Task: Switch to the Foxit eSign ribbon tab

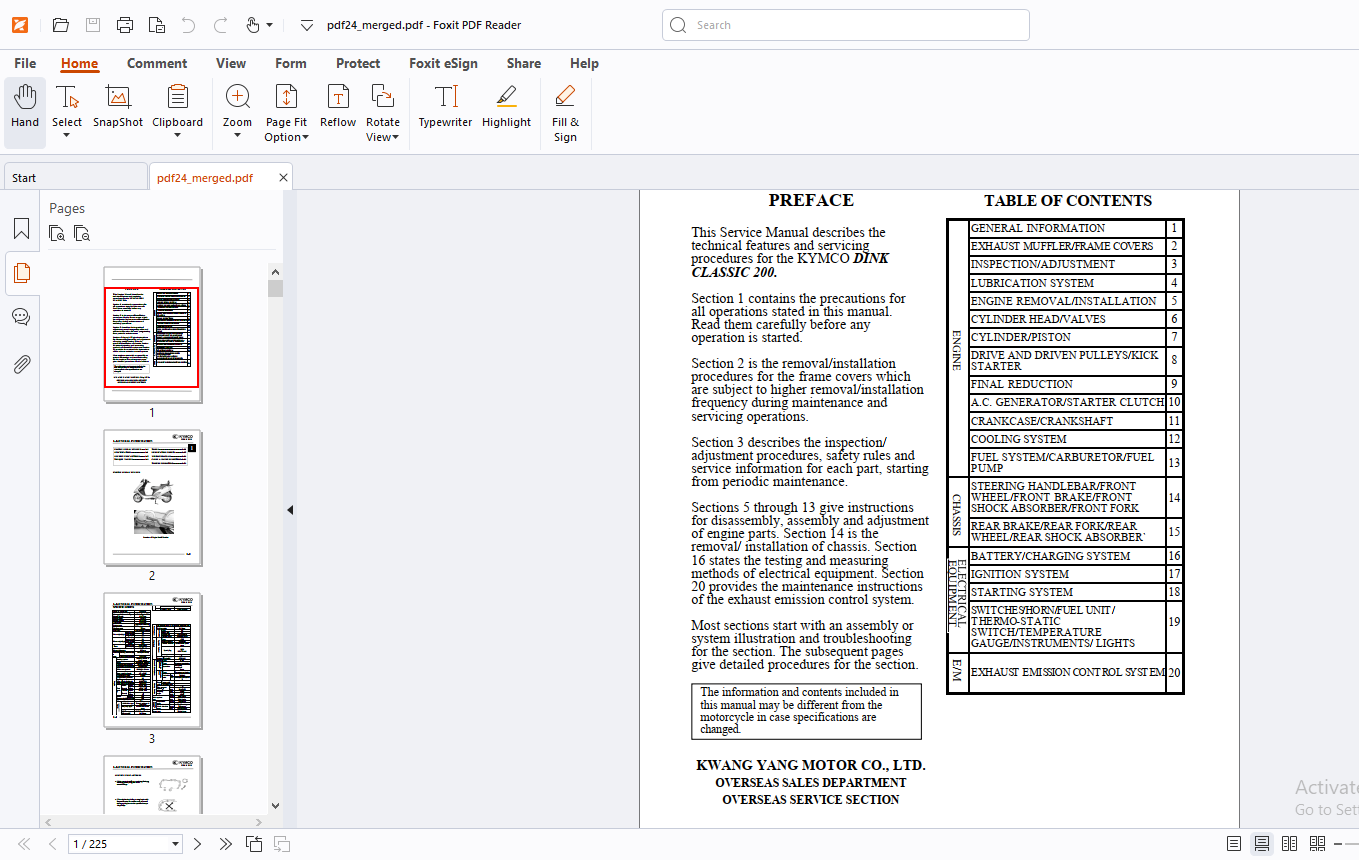Action: 443,63
